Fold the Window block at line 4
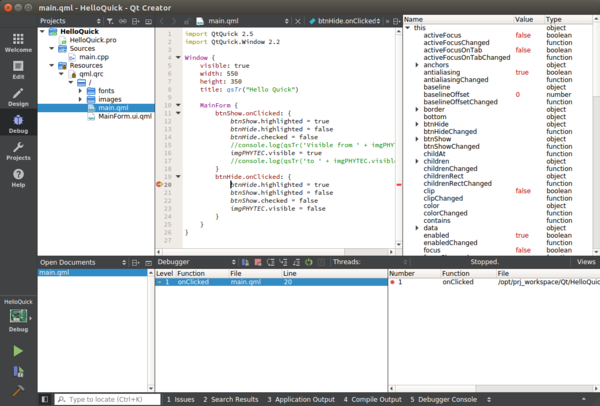This screenshot has width=600, height=406. tap(178, 57)
